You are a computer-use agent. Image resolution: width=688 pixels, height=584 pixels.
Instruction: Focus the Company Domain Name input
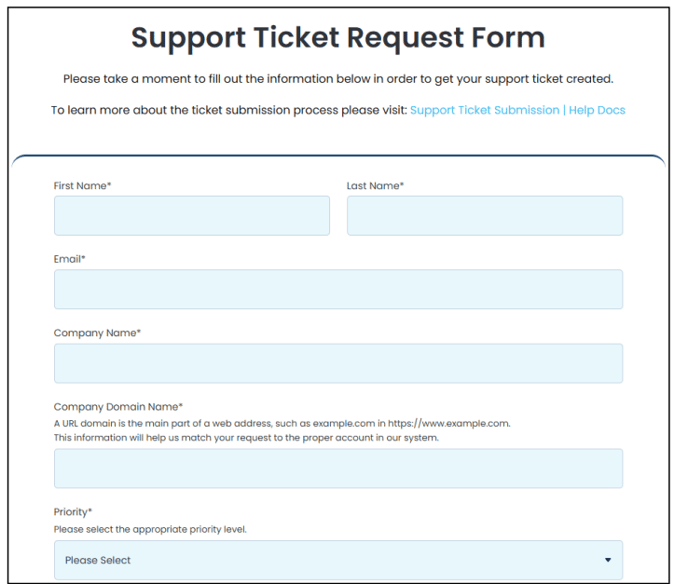coord(338,468)
